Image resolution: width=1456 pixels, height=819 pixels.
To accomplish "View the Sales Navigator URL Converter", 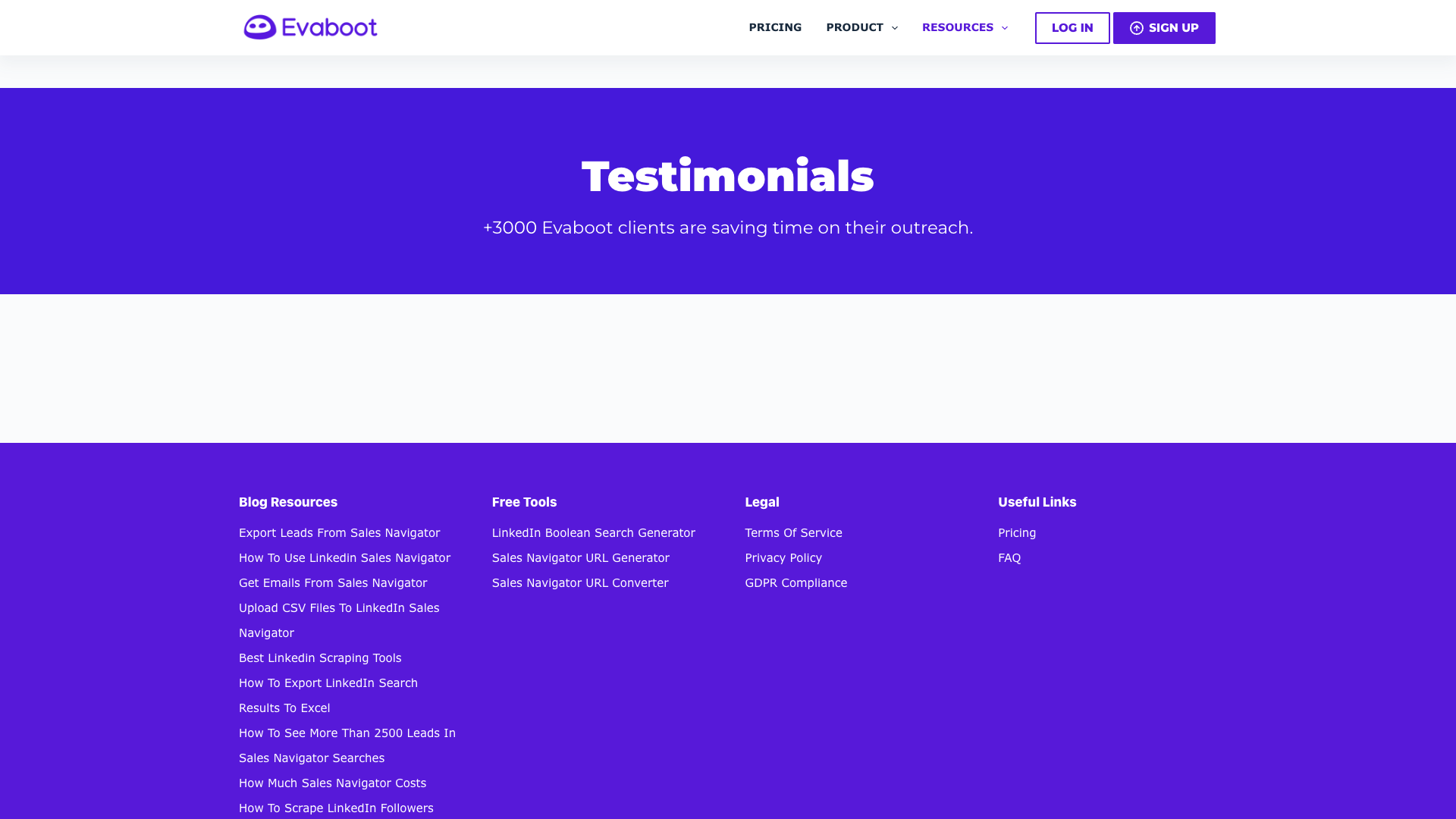I will [x=579, y=583].
